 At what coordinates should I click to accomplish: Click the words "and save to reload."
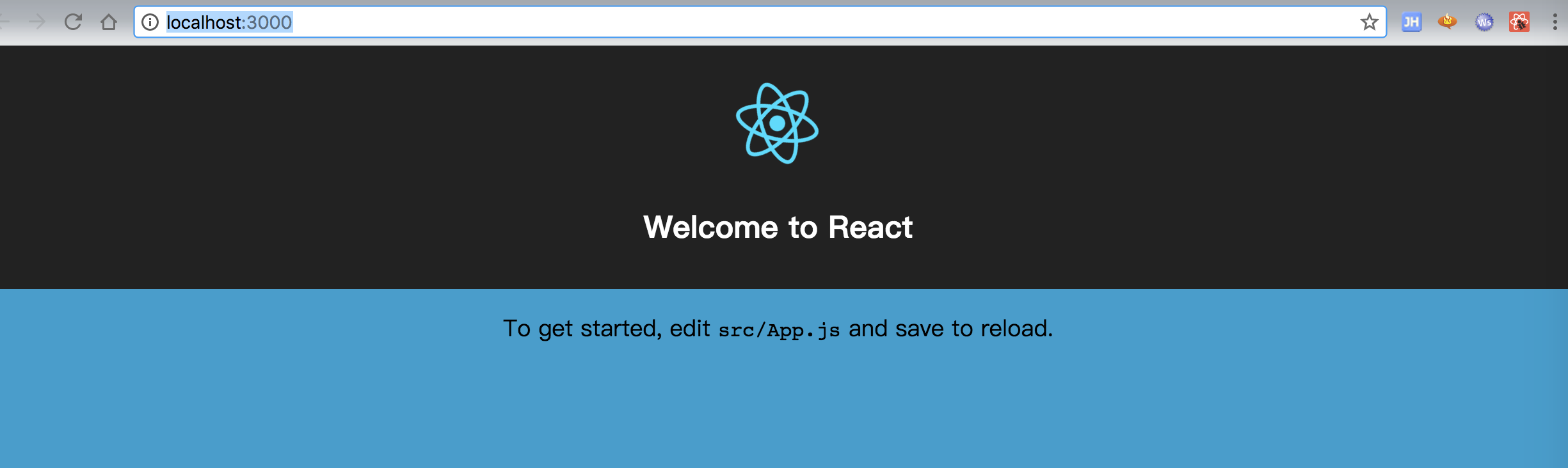point(951,329)
